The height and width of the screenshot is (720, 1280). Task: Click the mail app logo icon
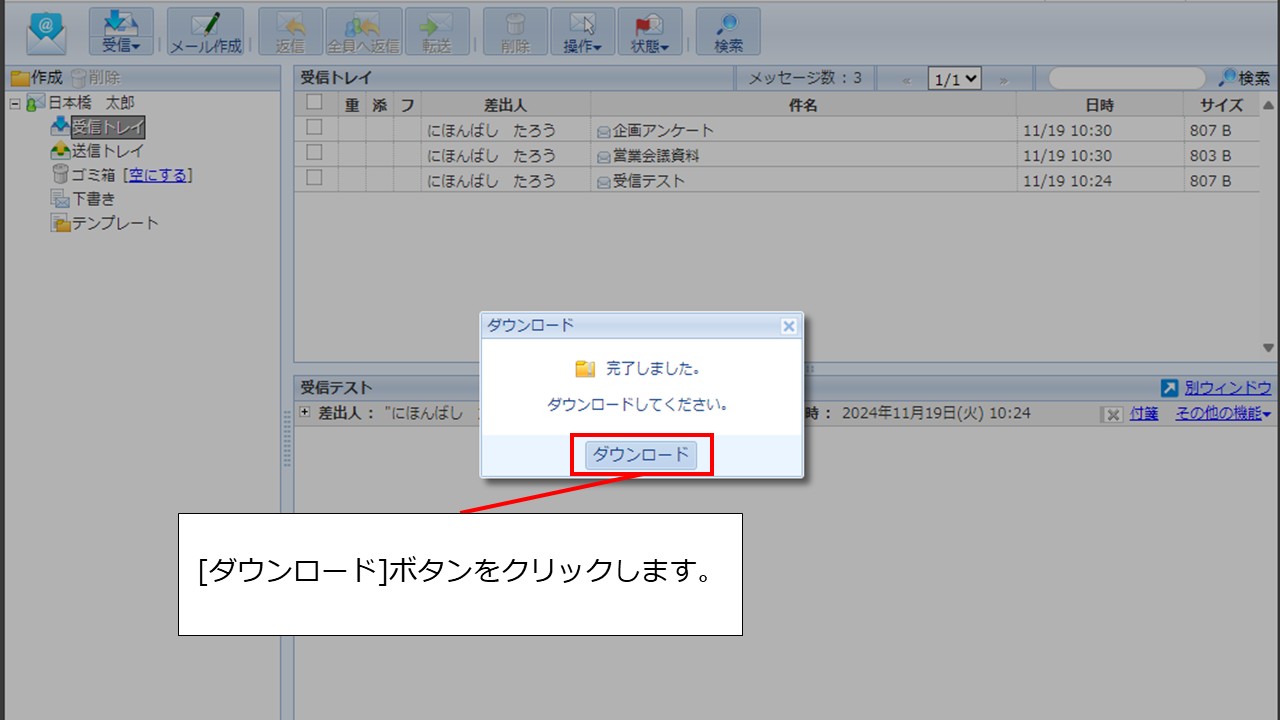(x=46, y=32)
